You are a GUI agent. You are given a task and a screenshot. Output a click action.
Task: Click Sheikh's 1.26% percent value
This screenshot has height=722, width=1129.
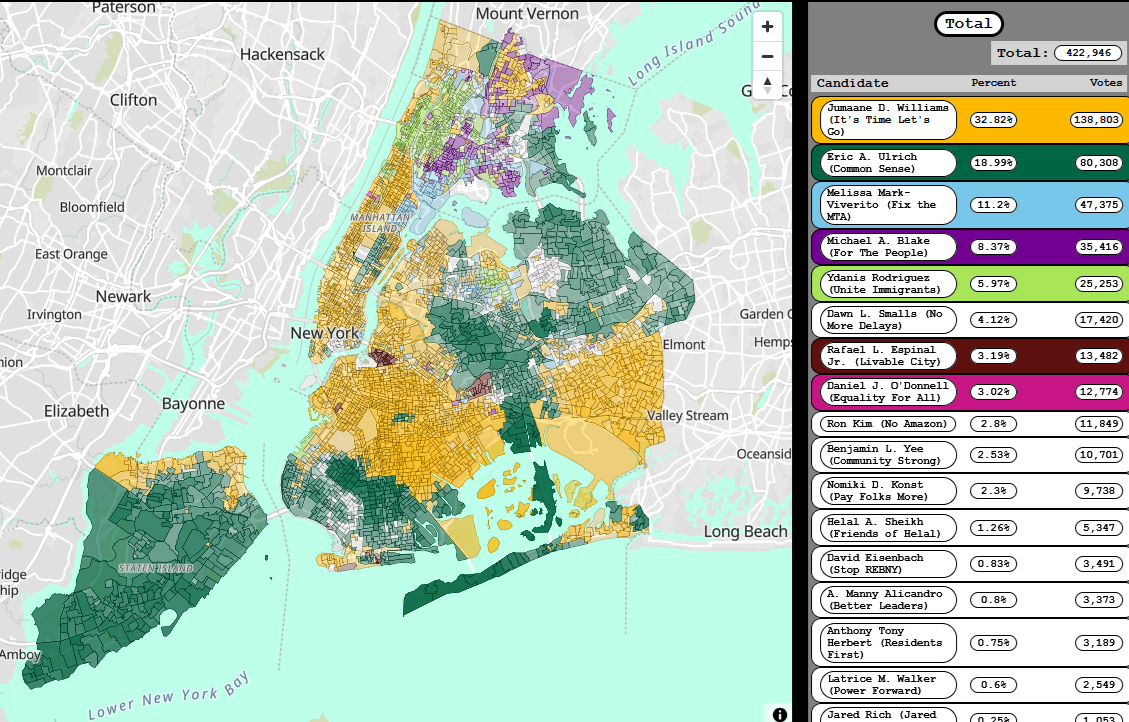coord(994,528)
